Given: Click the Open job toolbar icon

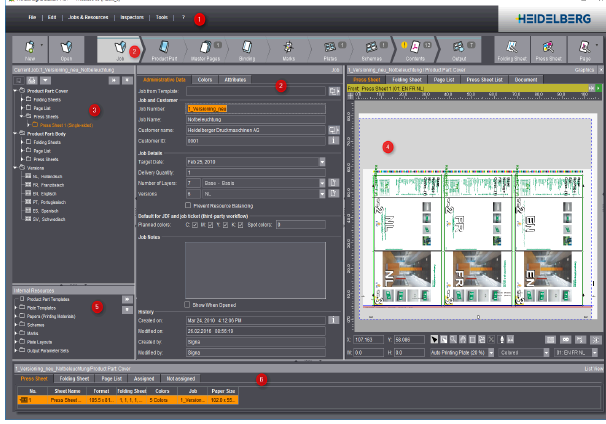Looking at the screenshot, I should tap(66, 49).
